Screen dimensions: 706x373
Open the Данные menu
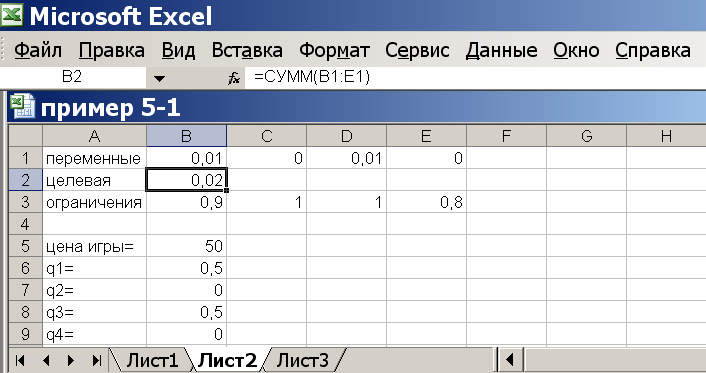coord(501,50)
